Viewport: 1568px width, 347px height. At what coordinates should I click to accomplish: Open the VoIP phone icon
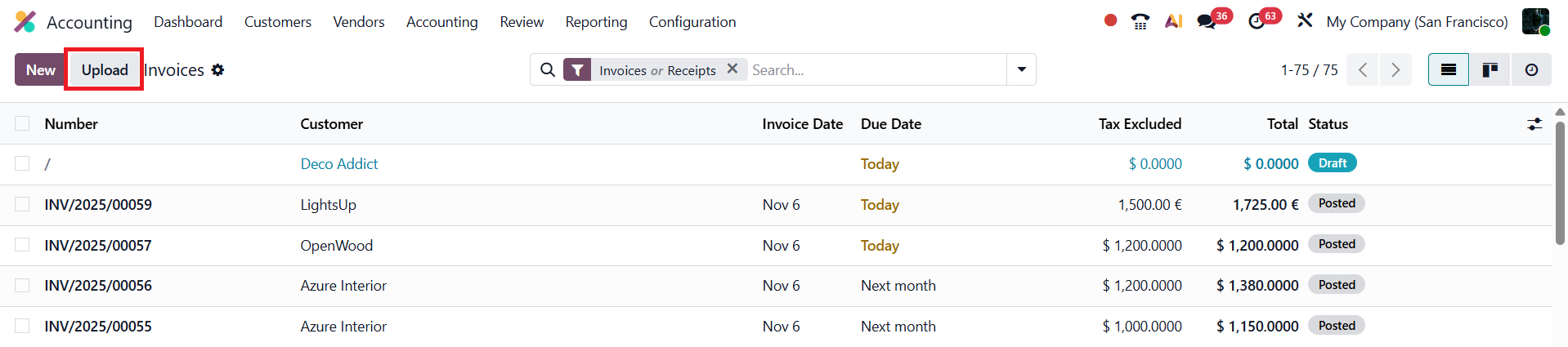point(1140,22)
